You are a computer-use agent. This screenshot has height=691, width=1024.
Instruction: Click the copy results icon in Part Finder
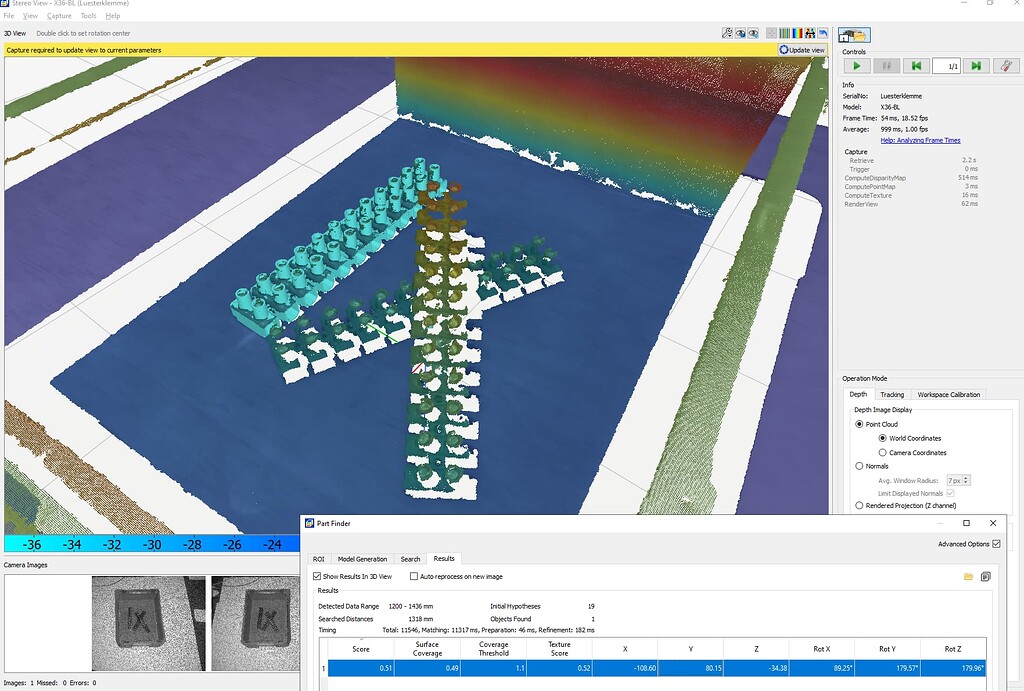[x=985, y=576]
